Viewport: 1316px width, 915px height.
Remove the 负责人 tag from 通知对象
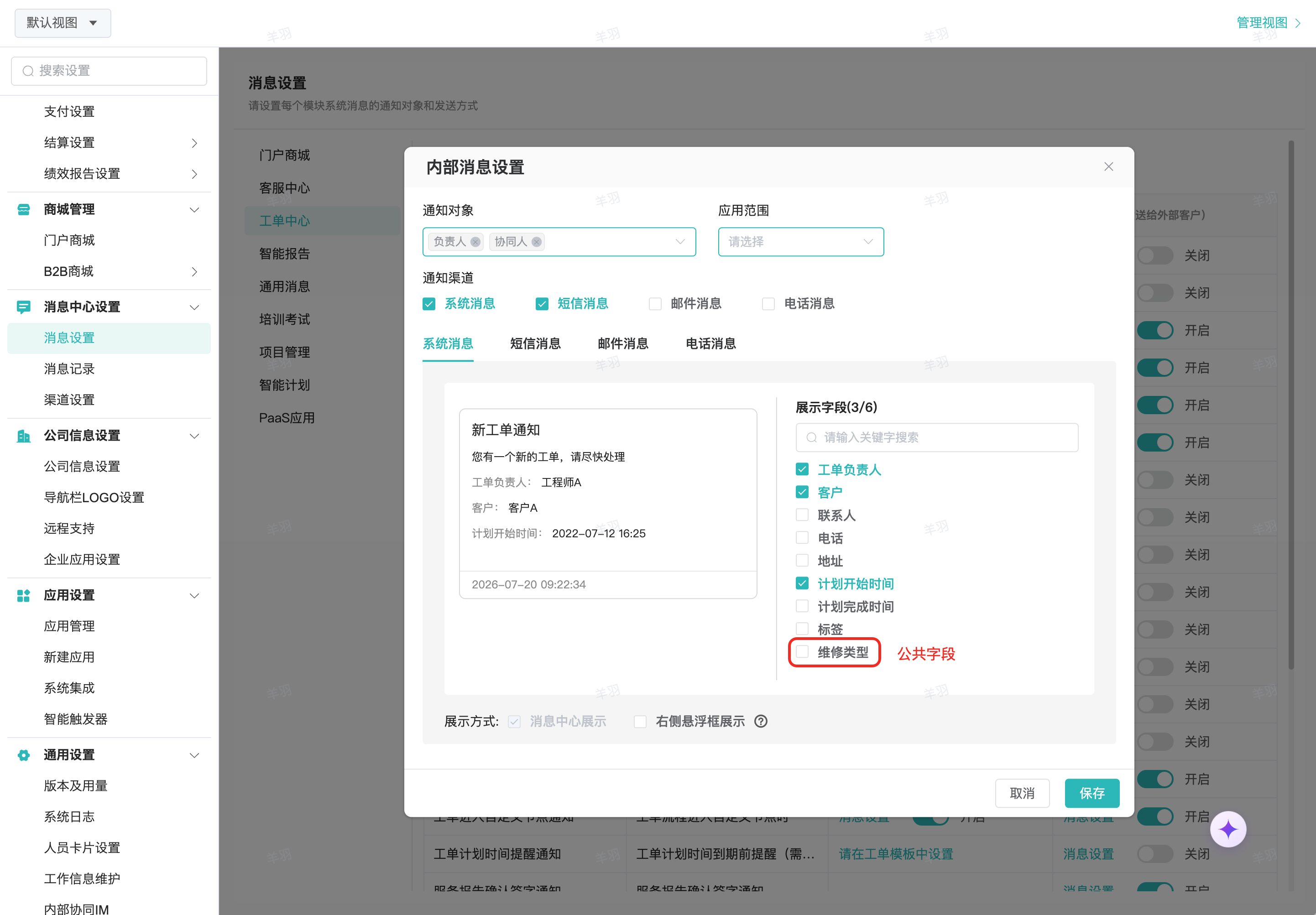tap(475, 242)
